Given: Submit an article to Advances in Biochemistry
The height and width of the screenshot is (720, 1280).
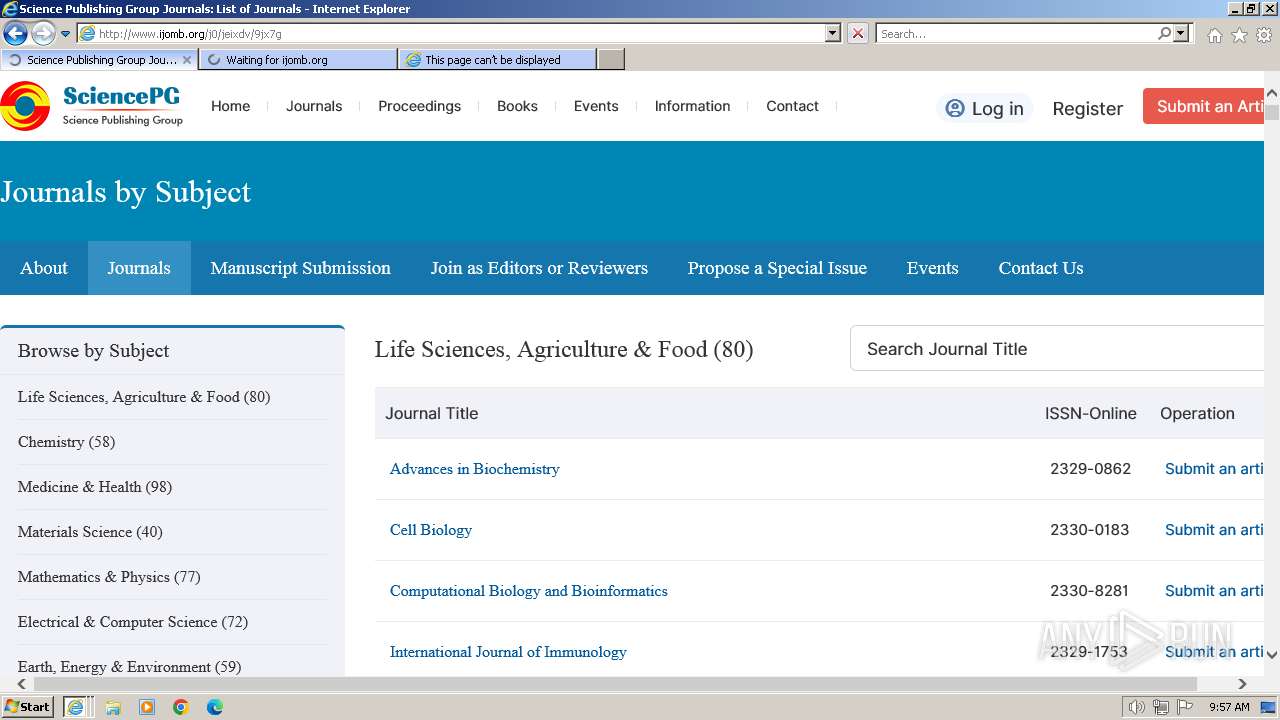Looking at the screenshot, I should pyautogui.click(x=1214, y=469).
